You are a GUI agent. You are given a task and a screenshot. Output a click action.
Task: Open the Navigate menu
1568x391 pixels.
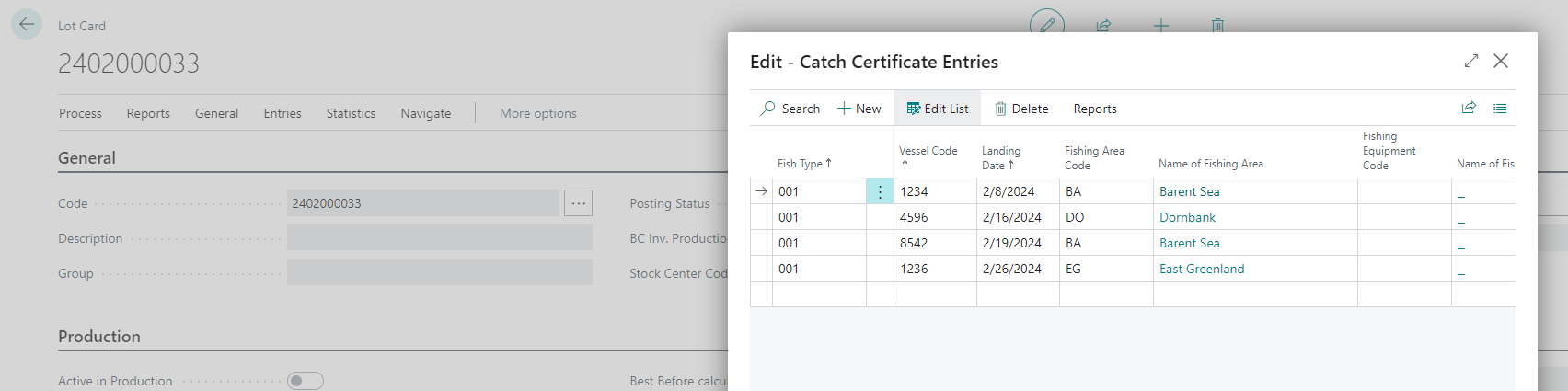(426, 113)
